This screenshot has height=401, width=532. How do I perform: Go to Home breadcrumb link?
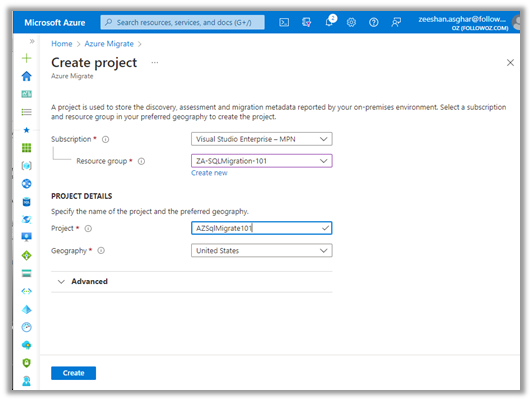[62, 44]
